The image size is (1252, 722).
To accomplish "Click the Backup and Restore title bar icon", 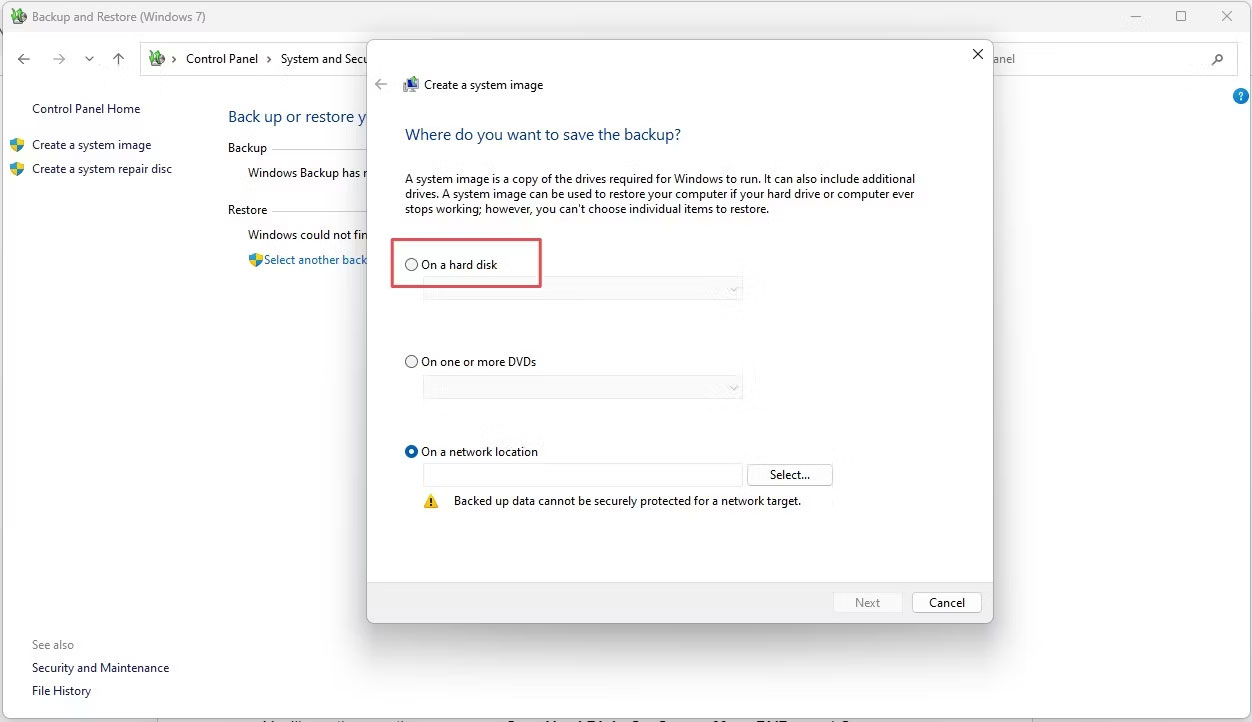I will (x=18, y=17).
